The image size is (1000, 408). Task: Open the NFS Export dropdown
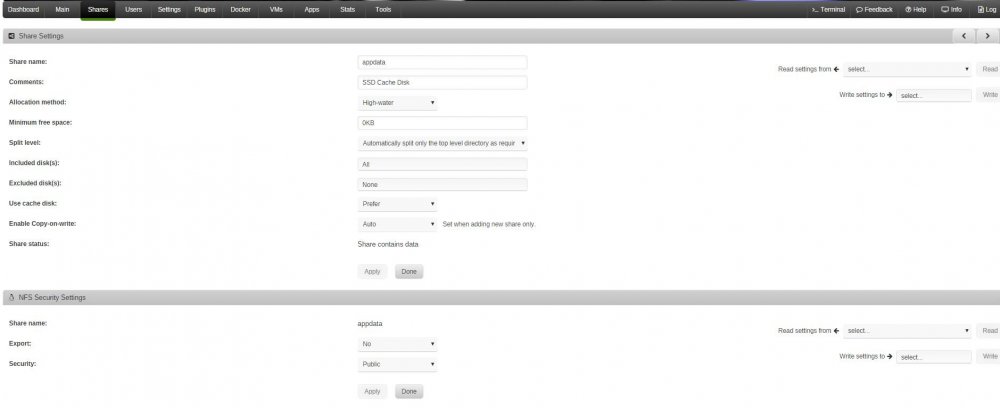coord(397,344)
